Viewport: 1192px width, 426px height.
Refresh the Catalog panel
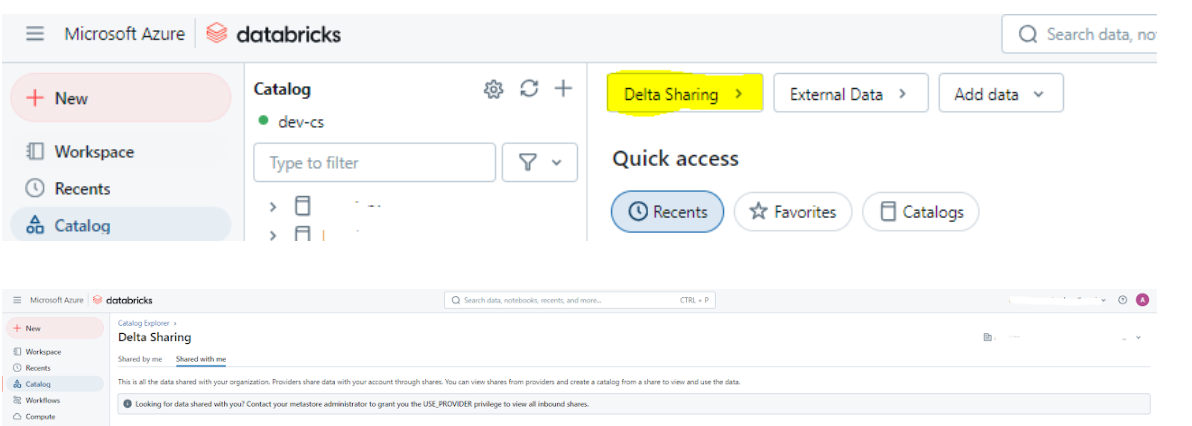(x=529, y=89)
